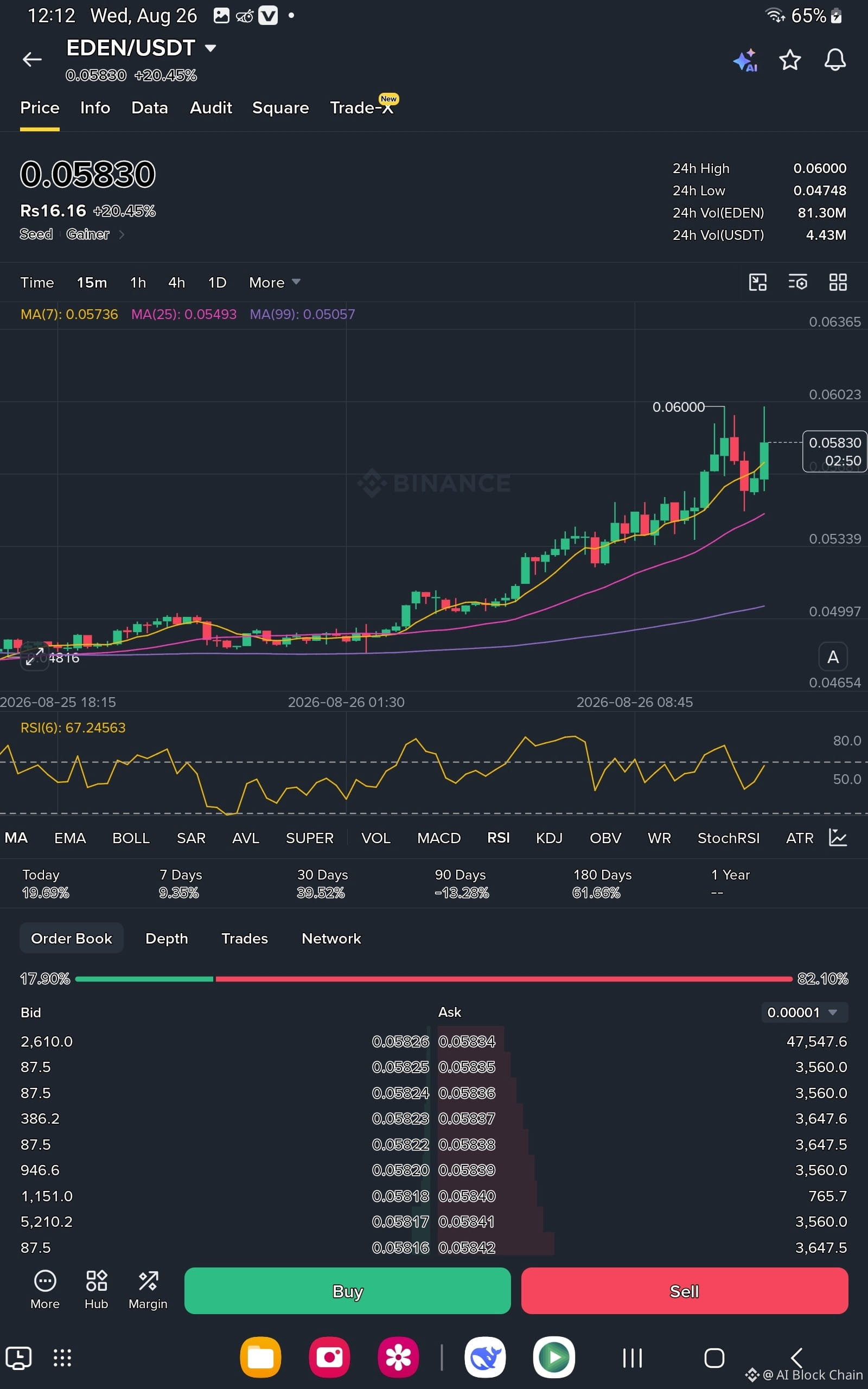Open the More circle icon
The height and width of the screenshot is (1389, 868).
(45, 1290)
